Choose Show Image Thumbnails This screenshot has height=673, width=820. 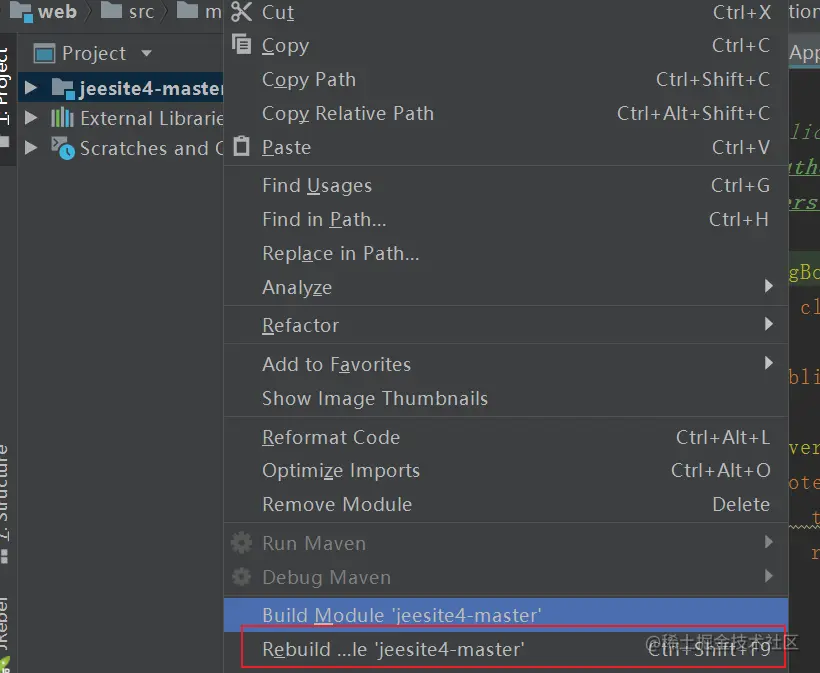pyautogui.click(x=506, y=398)
